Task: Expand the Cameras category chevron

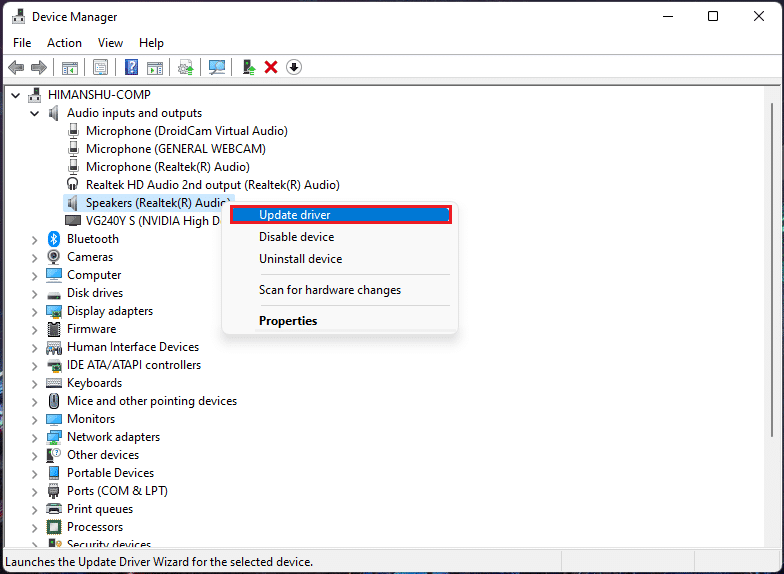Action: pos(34,258)
